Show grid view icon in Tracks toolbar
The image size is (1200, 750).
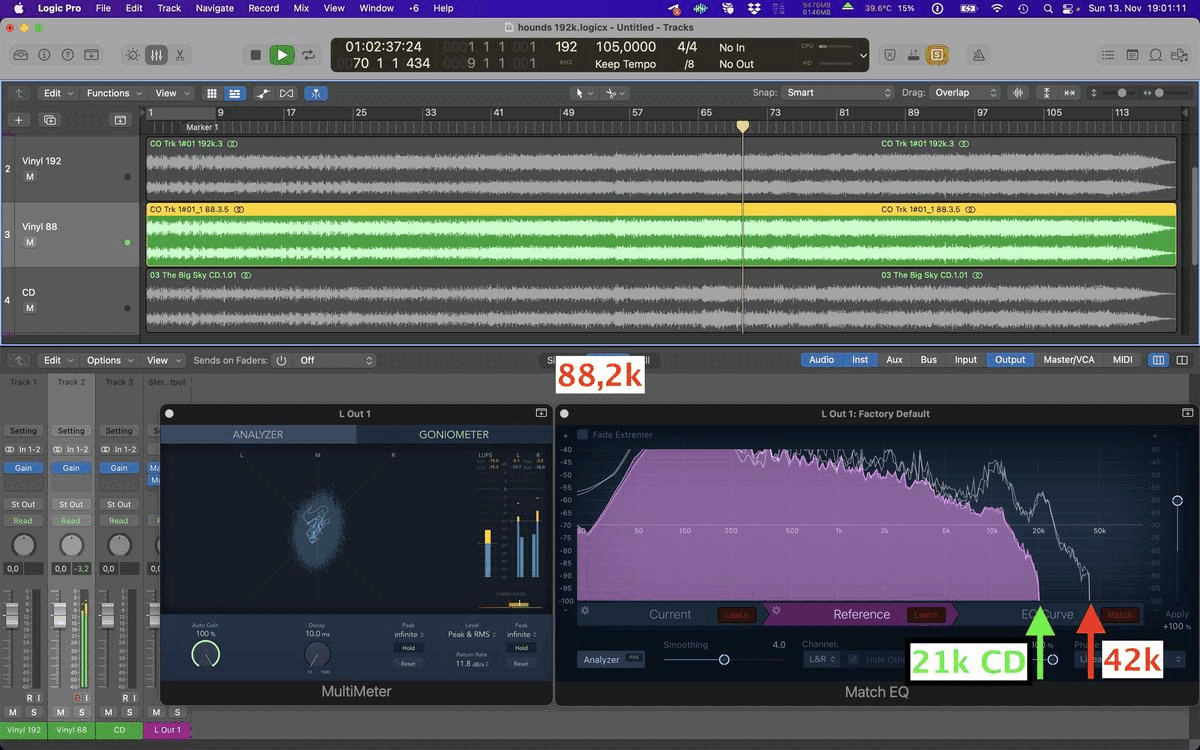(212, 93)
